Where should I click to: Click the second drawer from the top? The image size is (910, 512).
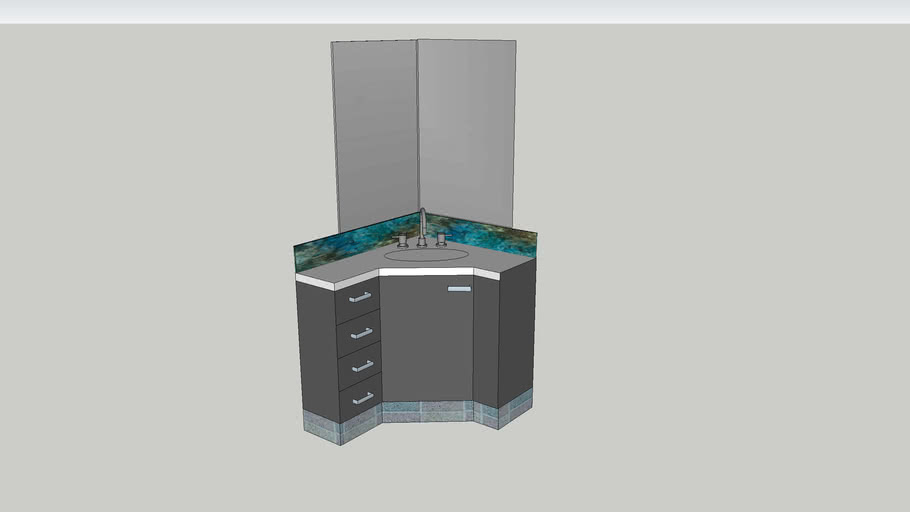tap(359, 335)
